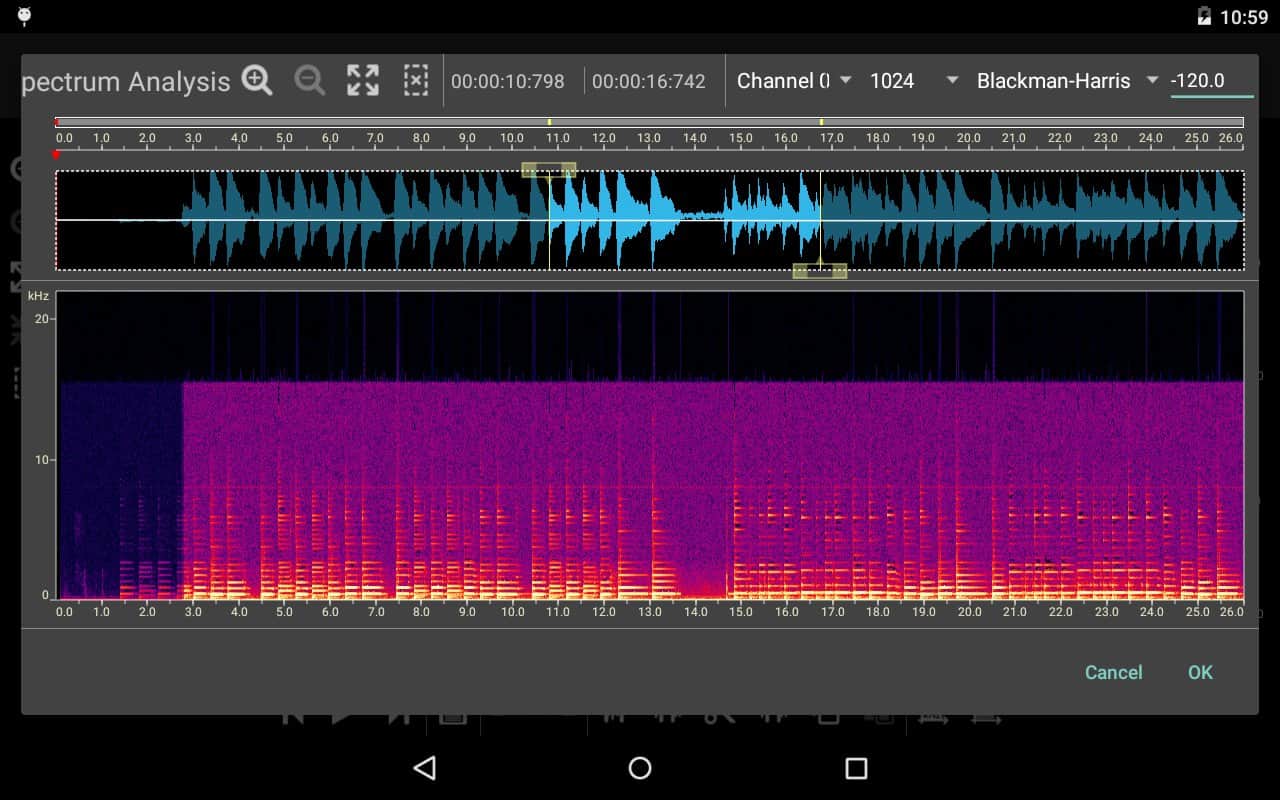Tap the Android recent apps square
This screenshot has height=800, width=1280.
pos(856,768)
